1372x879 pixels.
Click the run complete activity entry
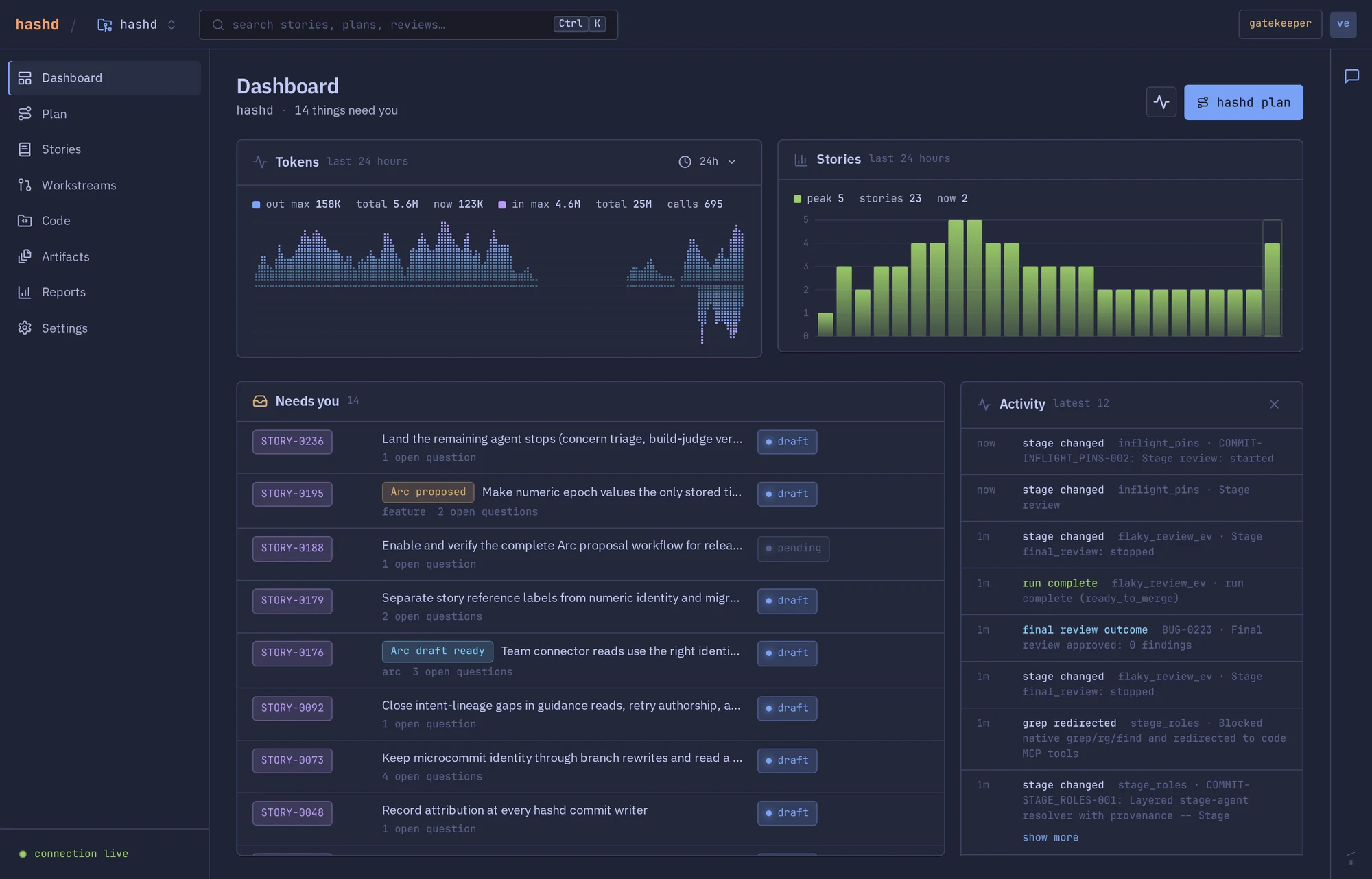point(1132,591)
